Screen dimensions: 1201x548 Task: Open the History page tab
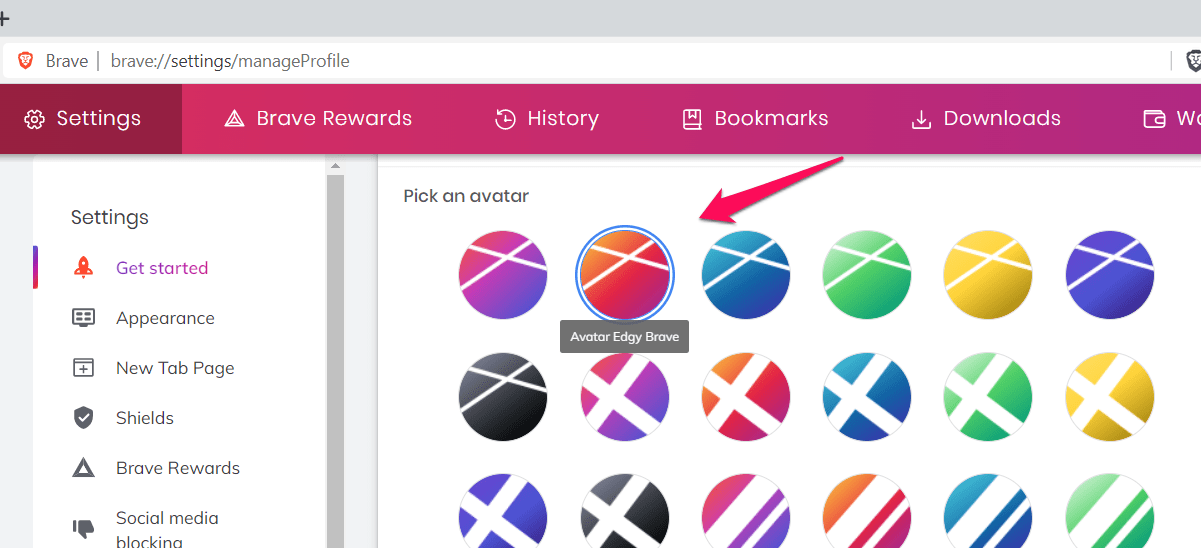(x=547, y=119)
